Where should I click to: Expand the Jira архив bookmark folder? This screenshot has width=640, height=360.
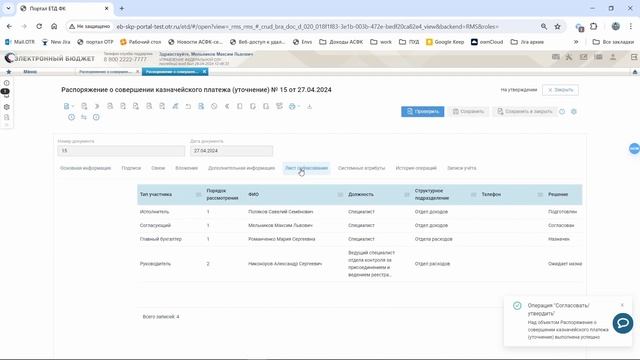coord(527,42)
